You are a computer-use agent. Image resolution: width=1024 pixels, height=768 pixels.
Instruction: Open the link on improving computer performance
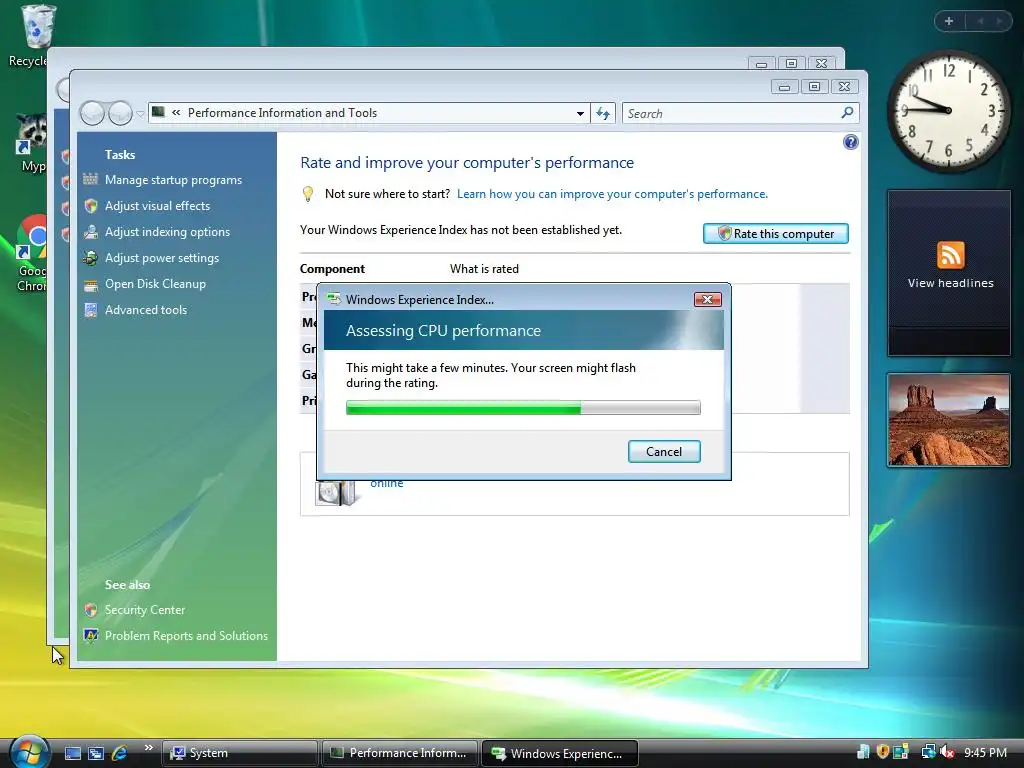(x=612, y=194)
